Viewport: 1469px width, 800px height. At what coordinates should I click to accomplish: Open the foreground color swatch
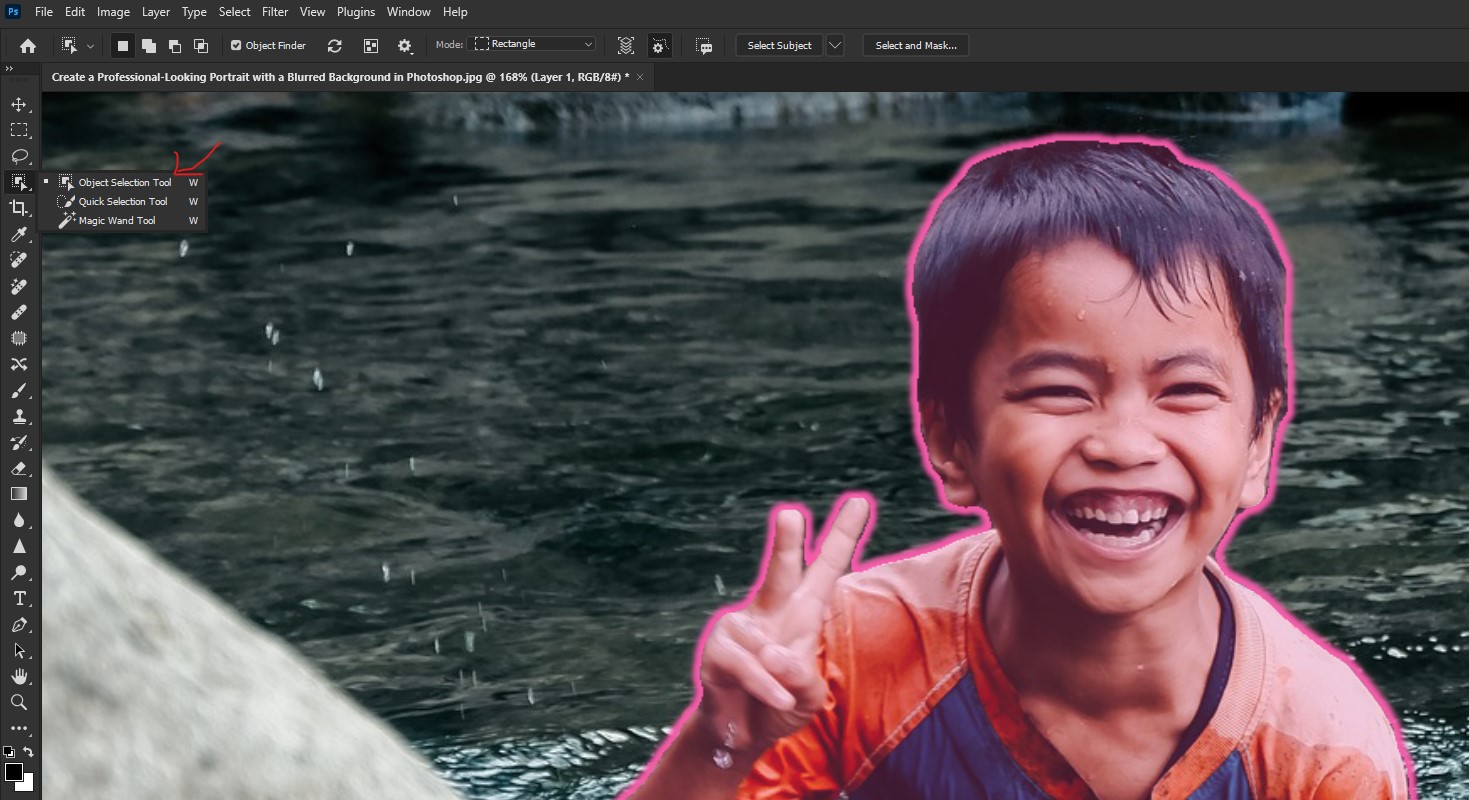[13, 772]
